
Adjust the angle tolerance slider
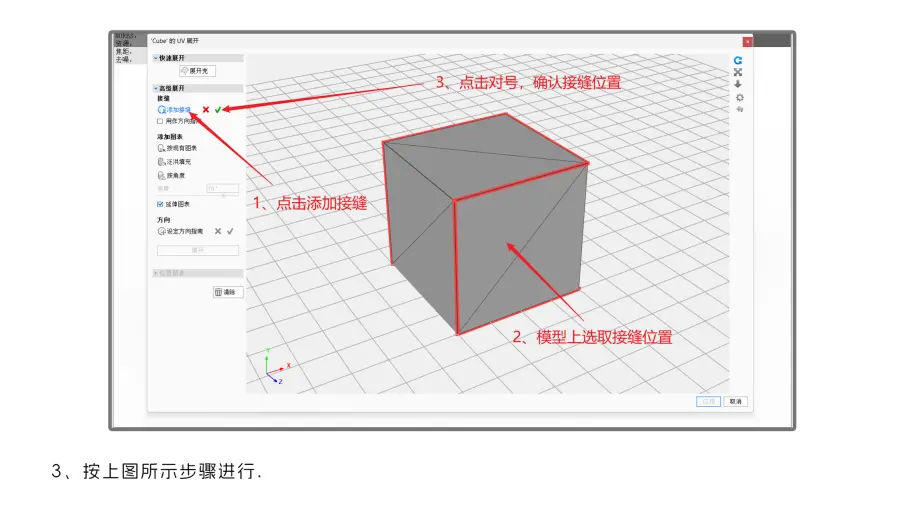(223, 196)
